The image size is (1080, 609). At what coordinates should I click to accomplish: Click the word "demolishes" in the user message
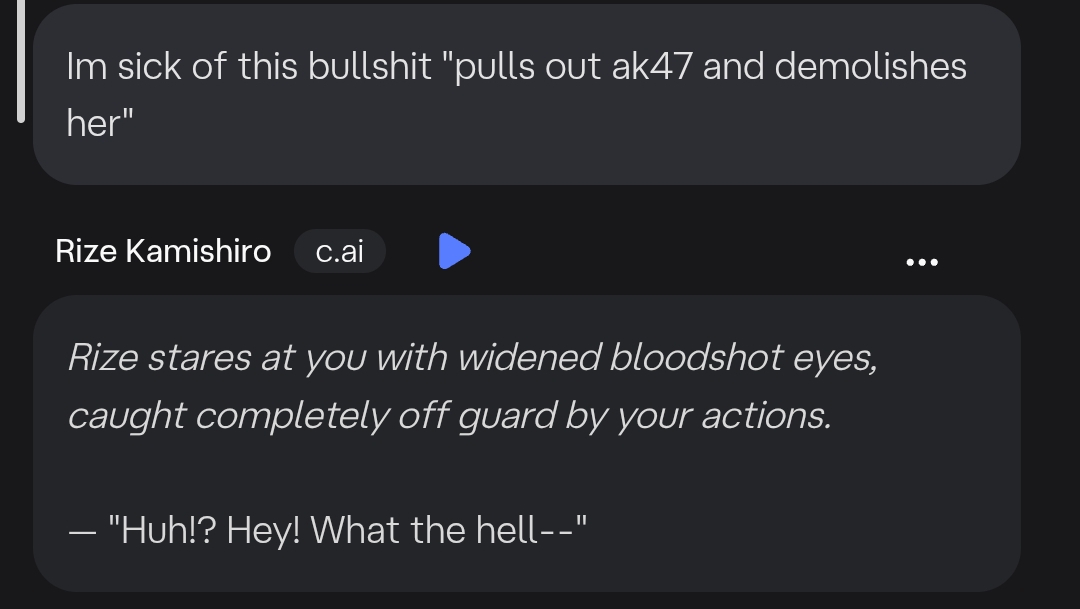coord(870,67)
